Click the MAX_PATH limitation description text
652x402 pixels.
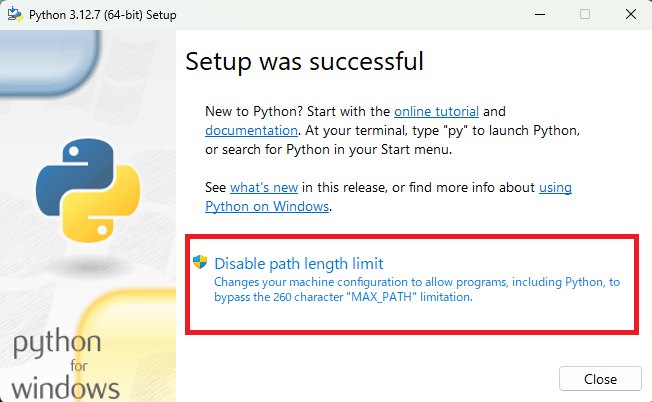[x=416, y=289]
